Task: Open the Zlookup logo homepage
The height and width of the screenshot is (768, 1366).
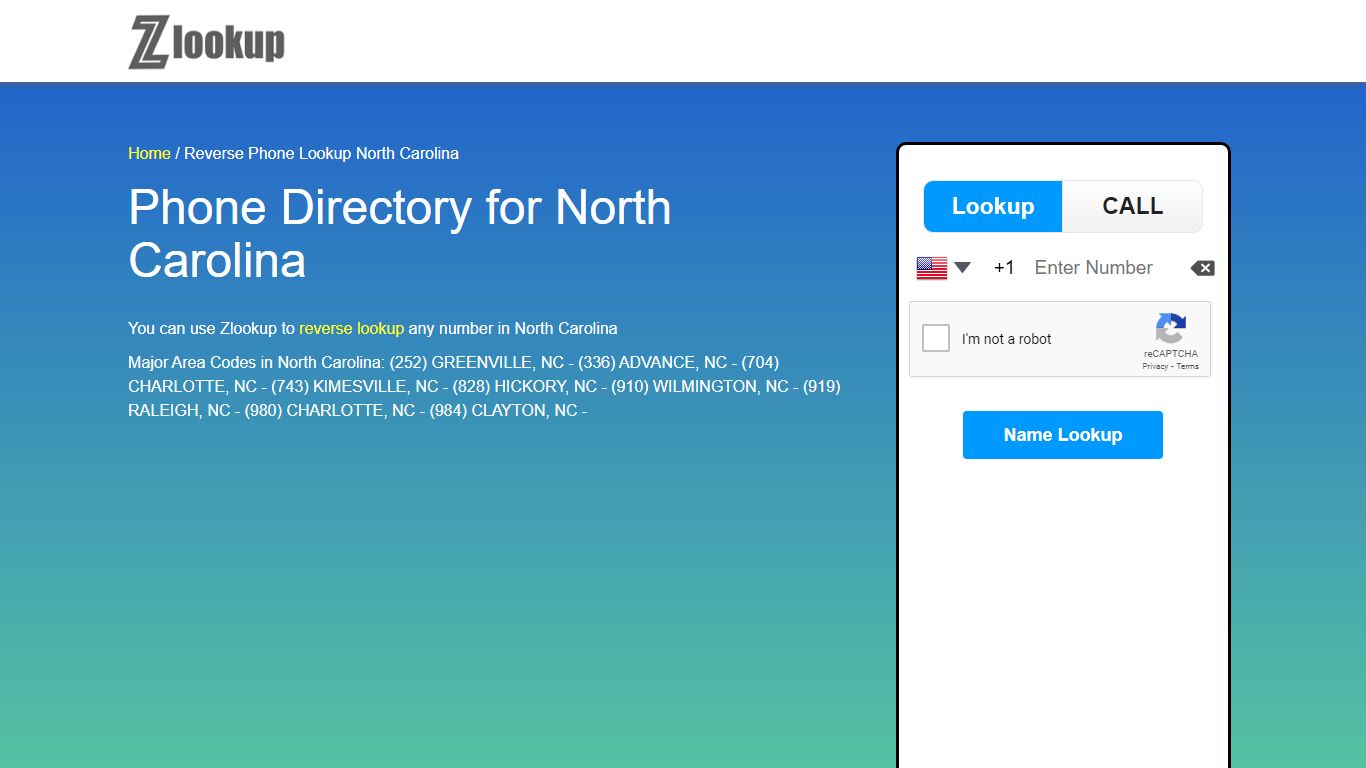Action: coord(206,42)
